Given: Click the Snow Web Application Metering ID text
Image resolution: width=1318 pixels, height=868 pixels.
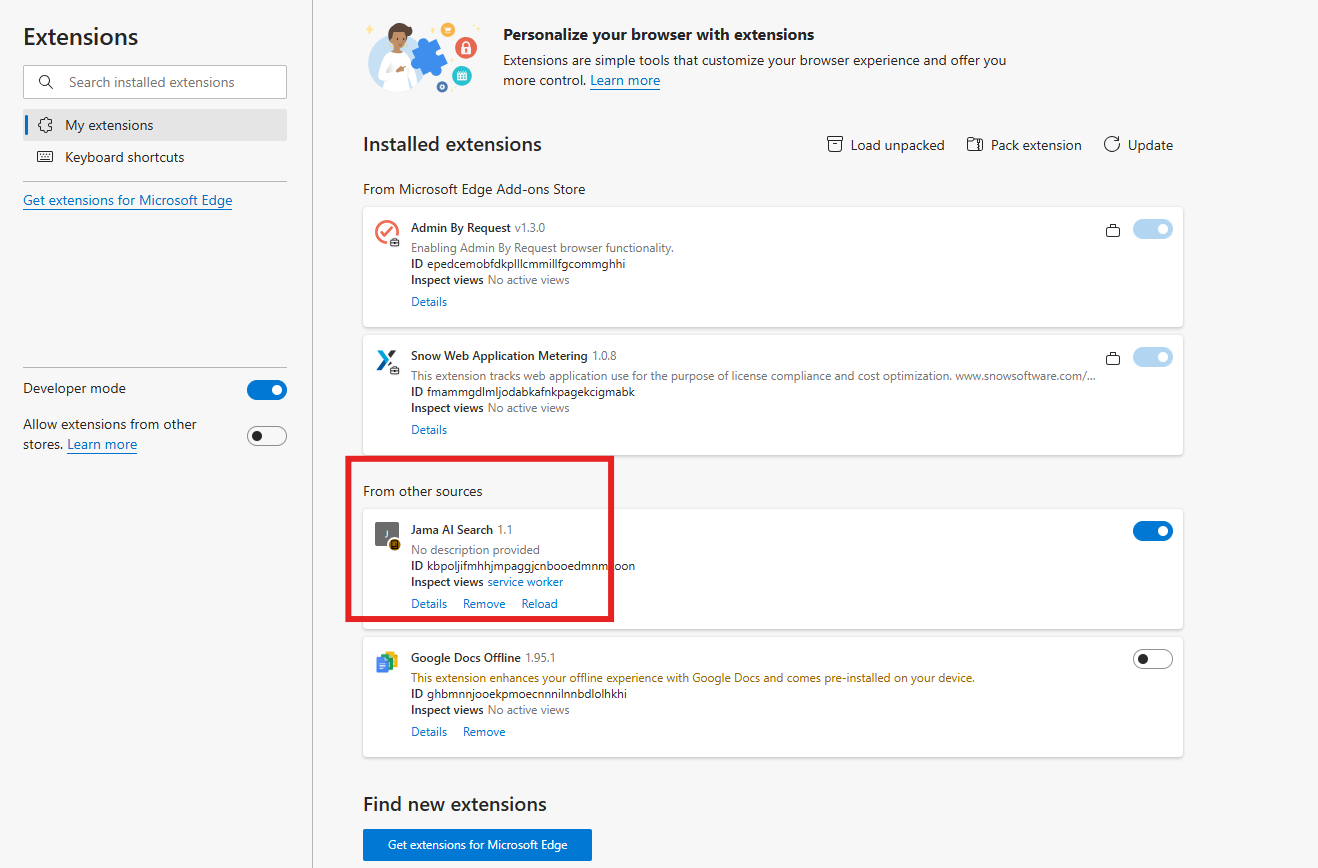Looking at the screenshot, I should tap(523, 392).
